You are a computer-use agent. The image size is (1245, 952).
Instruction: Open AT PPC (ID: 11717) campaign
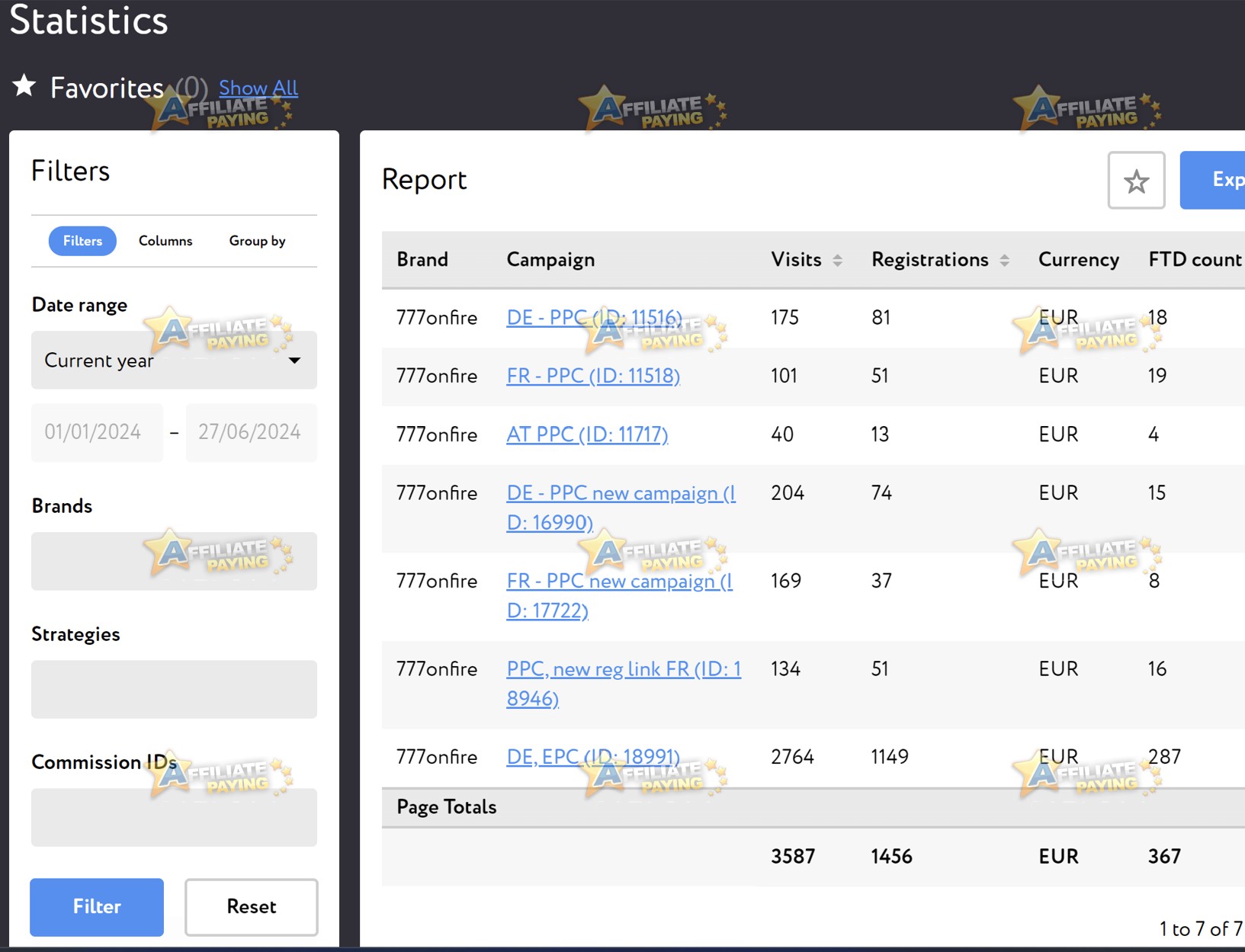point(587,434)
